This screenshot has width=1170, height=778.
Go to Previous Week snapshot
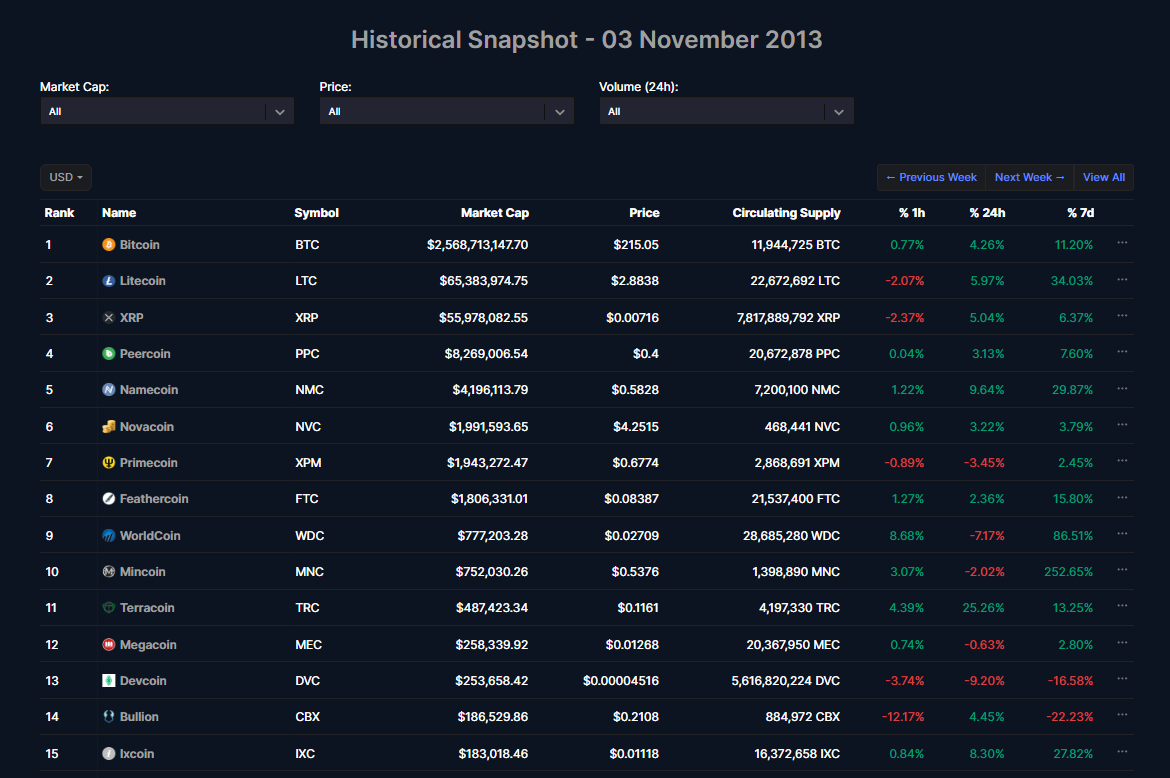click(x=931, y=178)
